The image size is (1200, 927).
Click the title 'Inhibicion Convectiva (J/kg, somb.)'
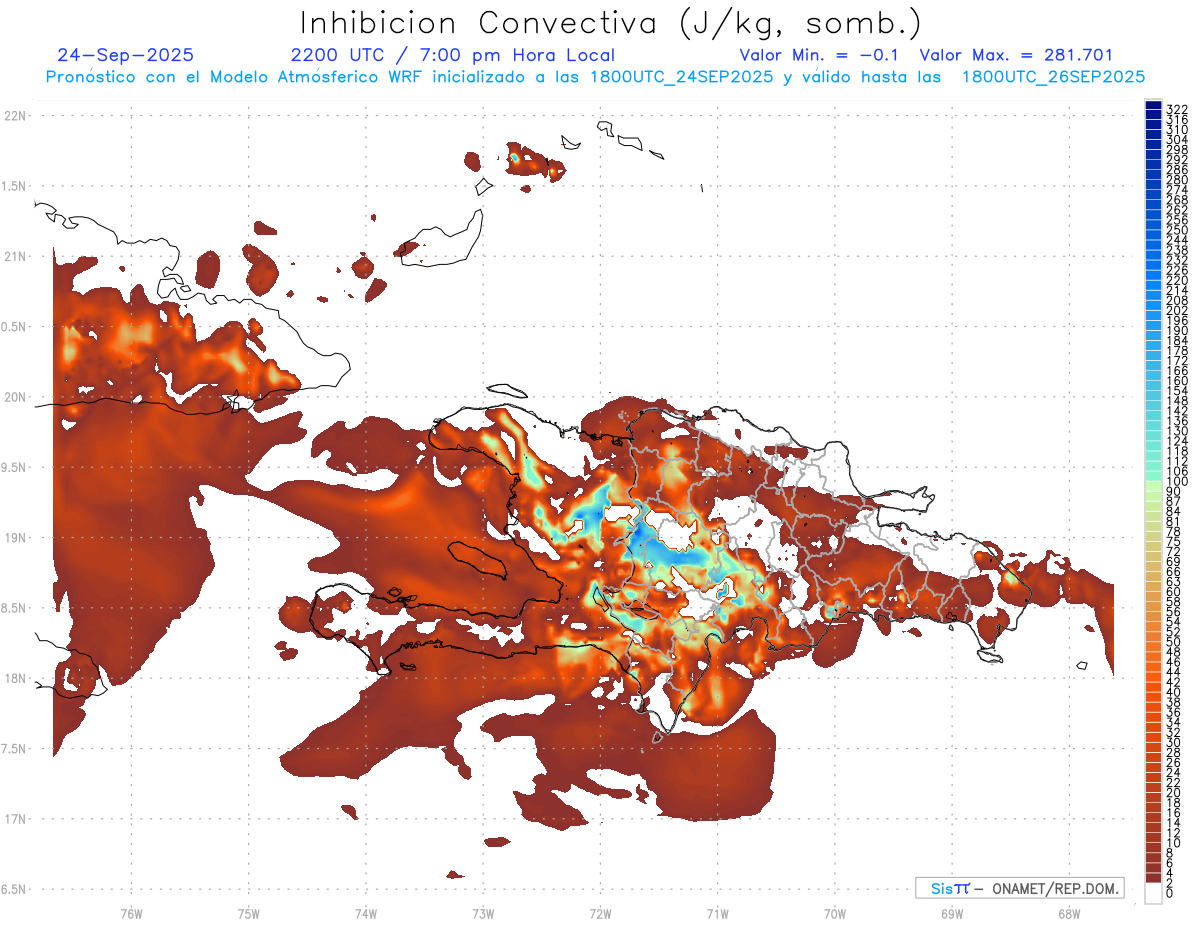click(x=611, y=23)
